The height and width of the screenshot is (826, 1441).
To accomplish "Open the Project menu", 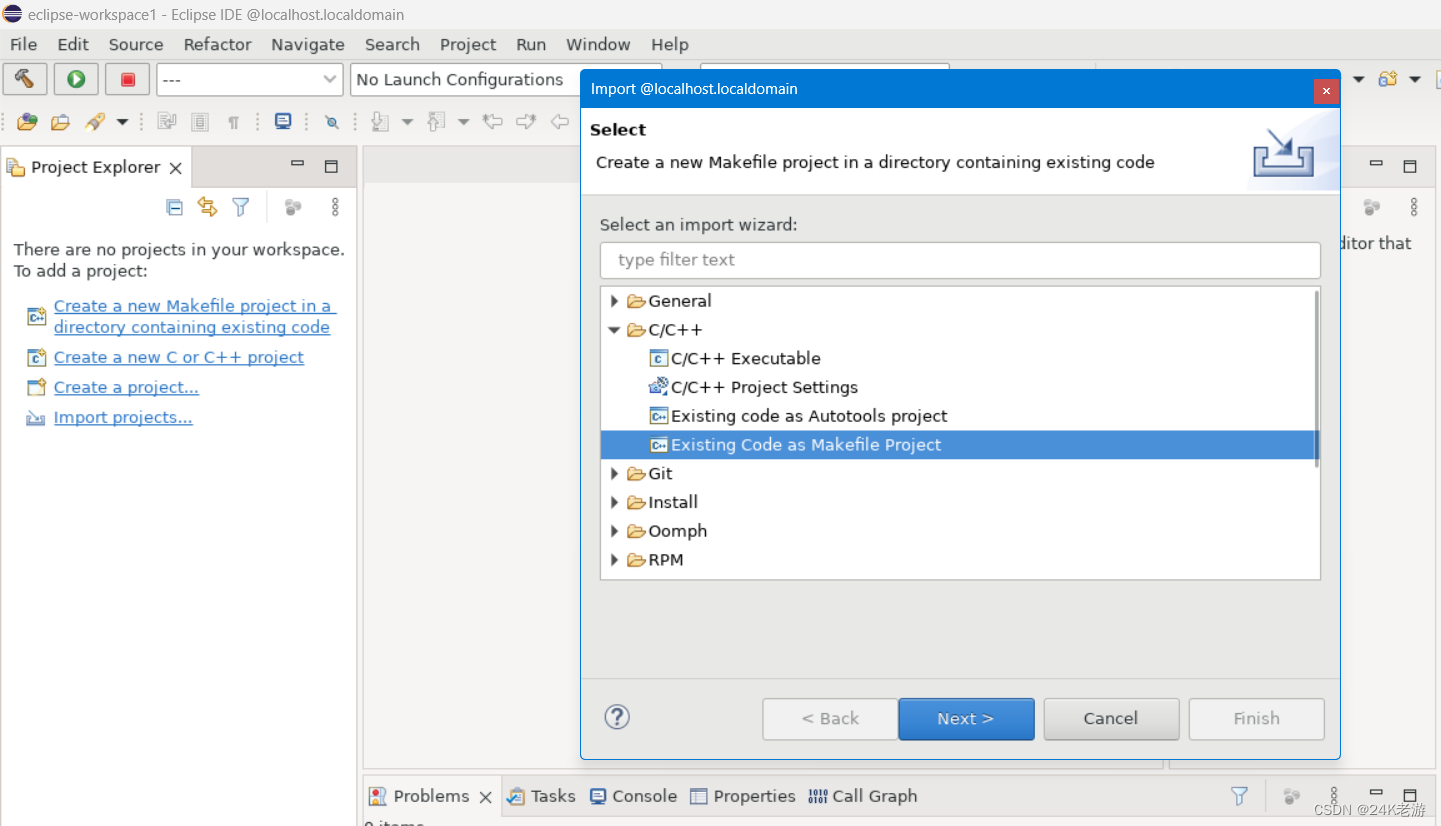I will (x=468, y=44).
